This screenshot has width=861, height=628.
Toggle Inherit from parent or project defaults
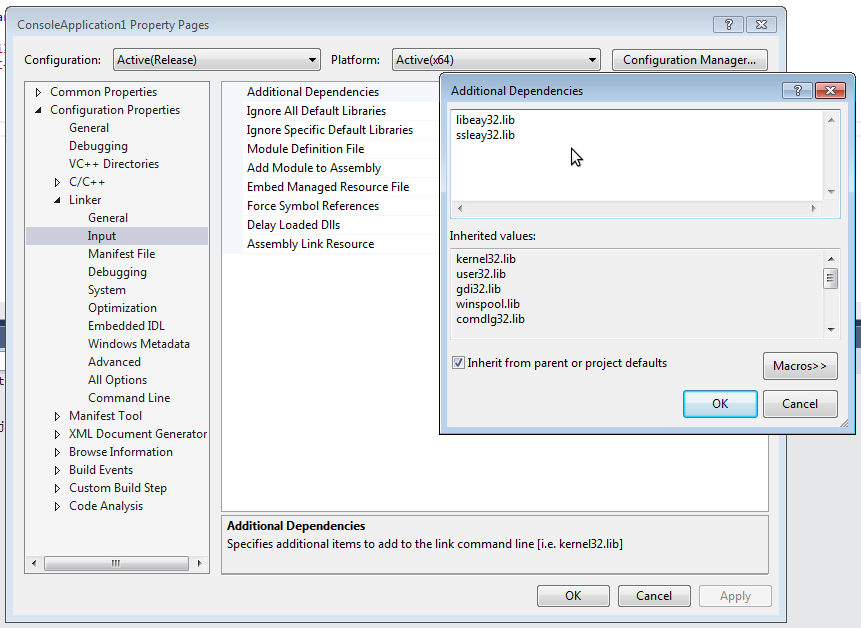pos(458,363)
